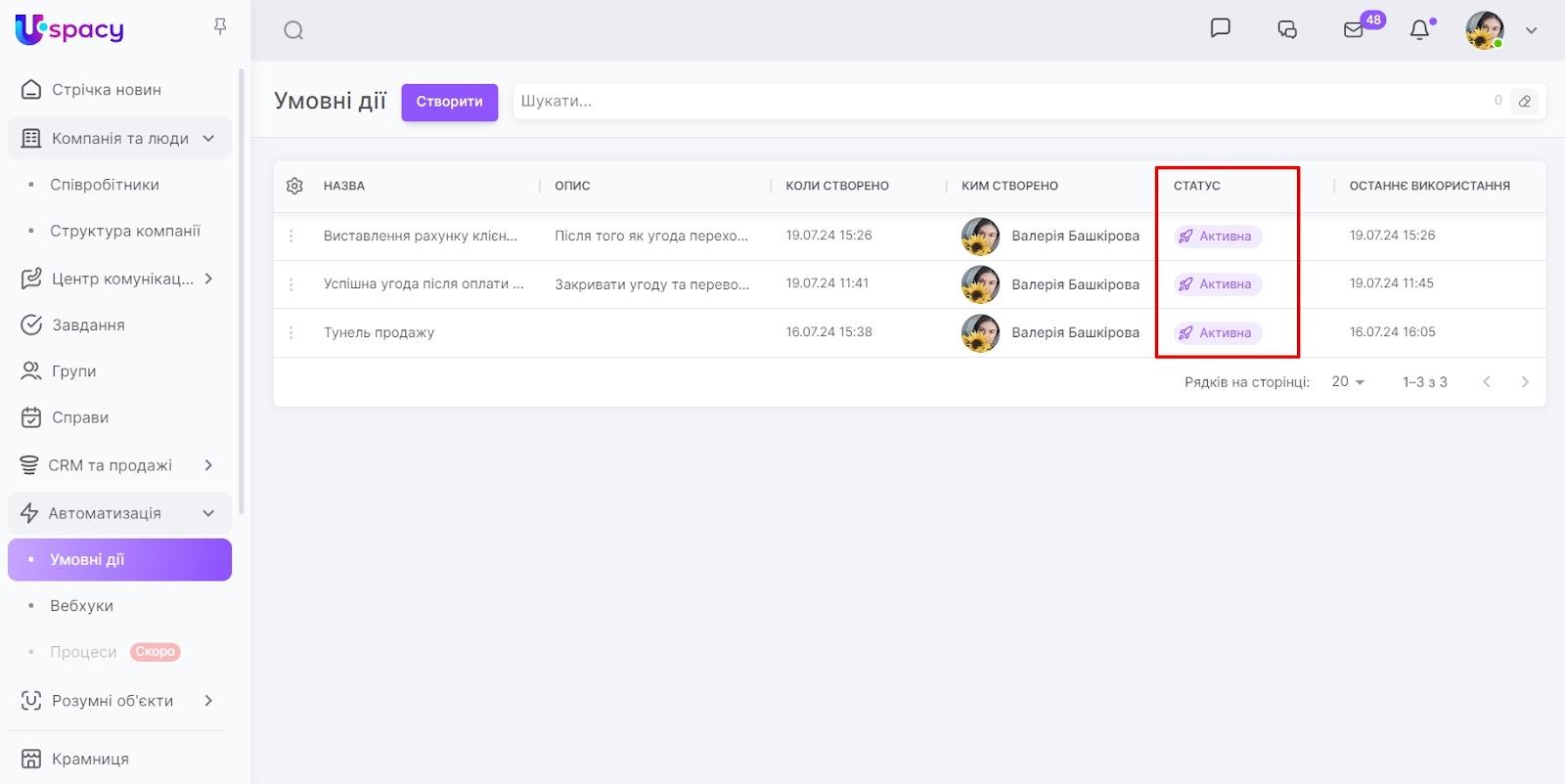Viewport: 1565px width, 784px height.
Task: Go to Завдання in the sidebar
Action: tap(88, 326)
